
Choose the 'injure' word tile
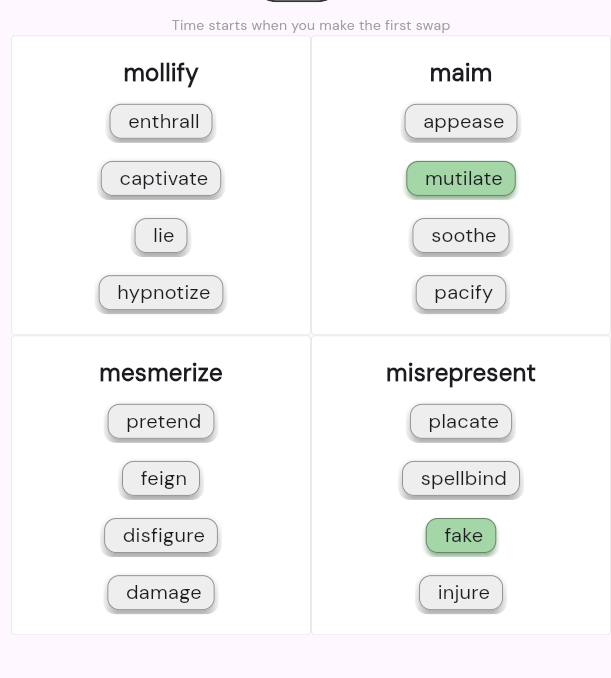(461, 593)
